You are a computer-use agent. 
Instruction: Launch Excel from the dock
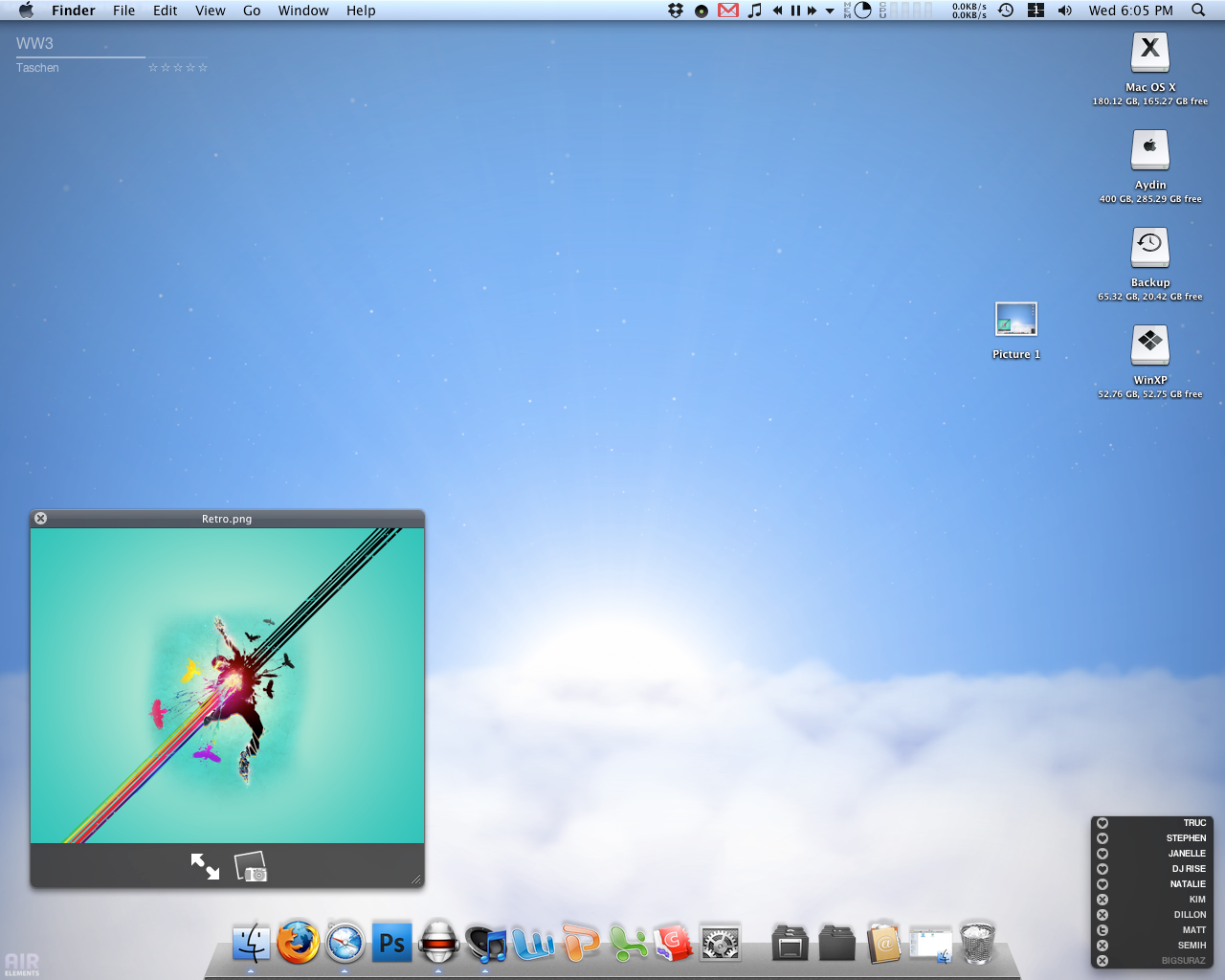pyautogui.click(x=628, y=943)
